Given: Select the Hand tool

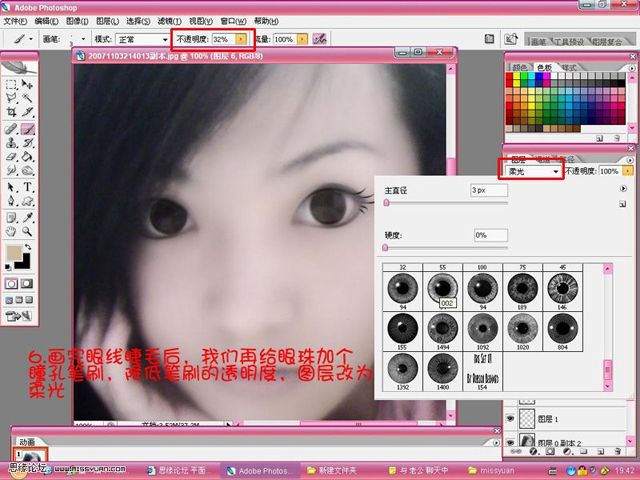Looking at the screenshot, I should (x=11, y=231).
